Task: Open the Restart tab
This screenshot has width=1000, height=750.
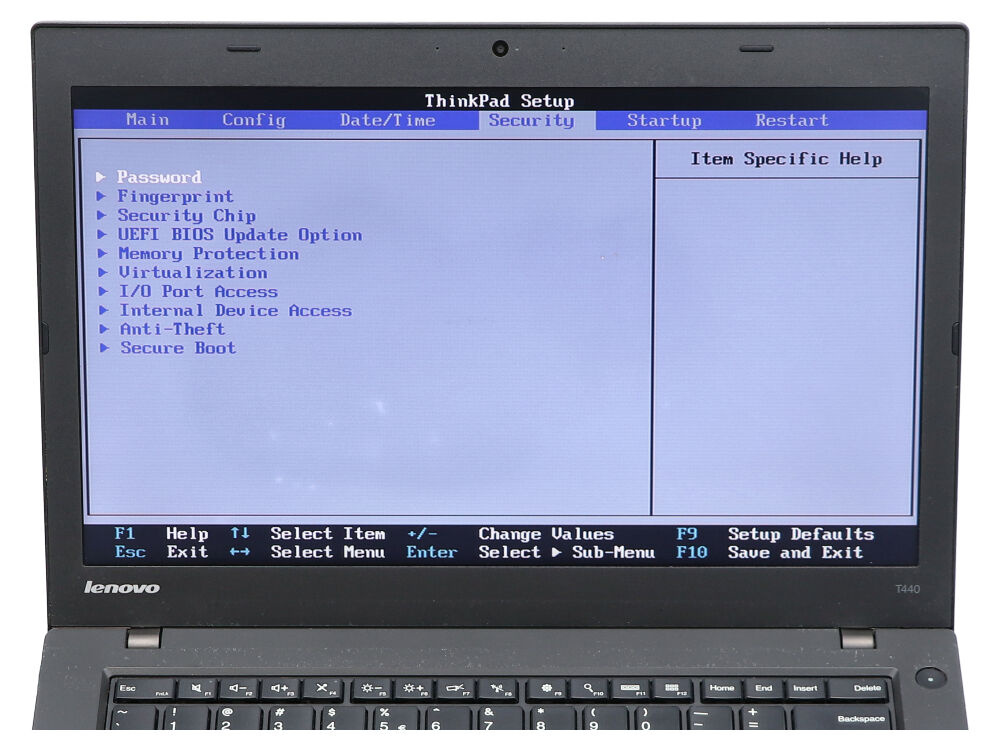Action: (x=791, y=120)
